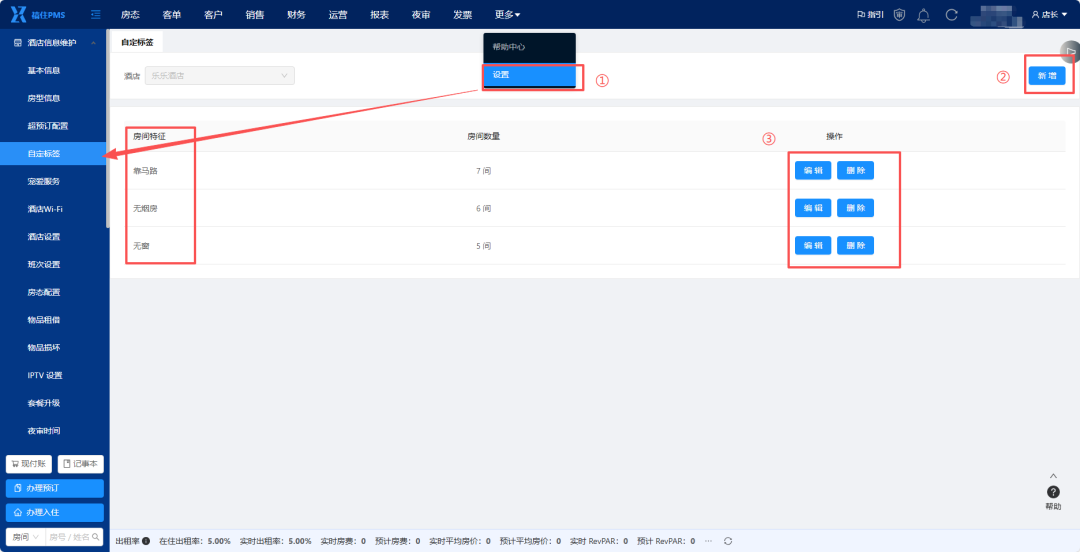Open the 房间 type selector dropdown
The image size is (1080, 552).
[x=25, y=536]
